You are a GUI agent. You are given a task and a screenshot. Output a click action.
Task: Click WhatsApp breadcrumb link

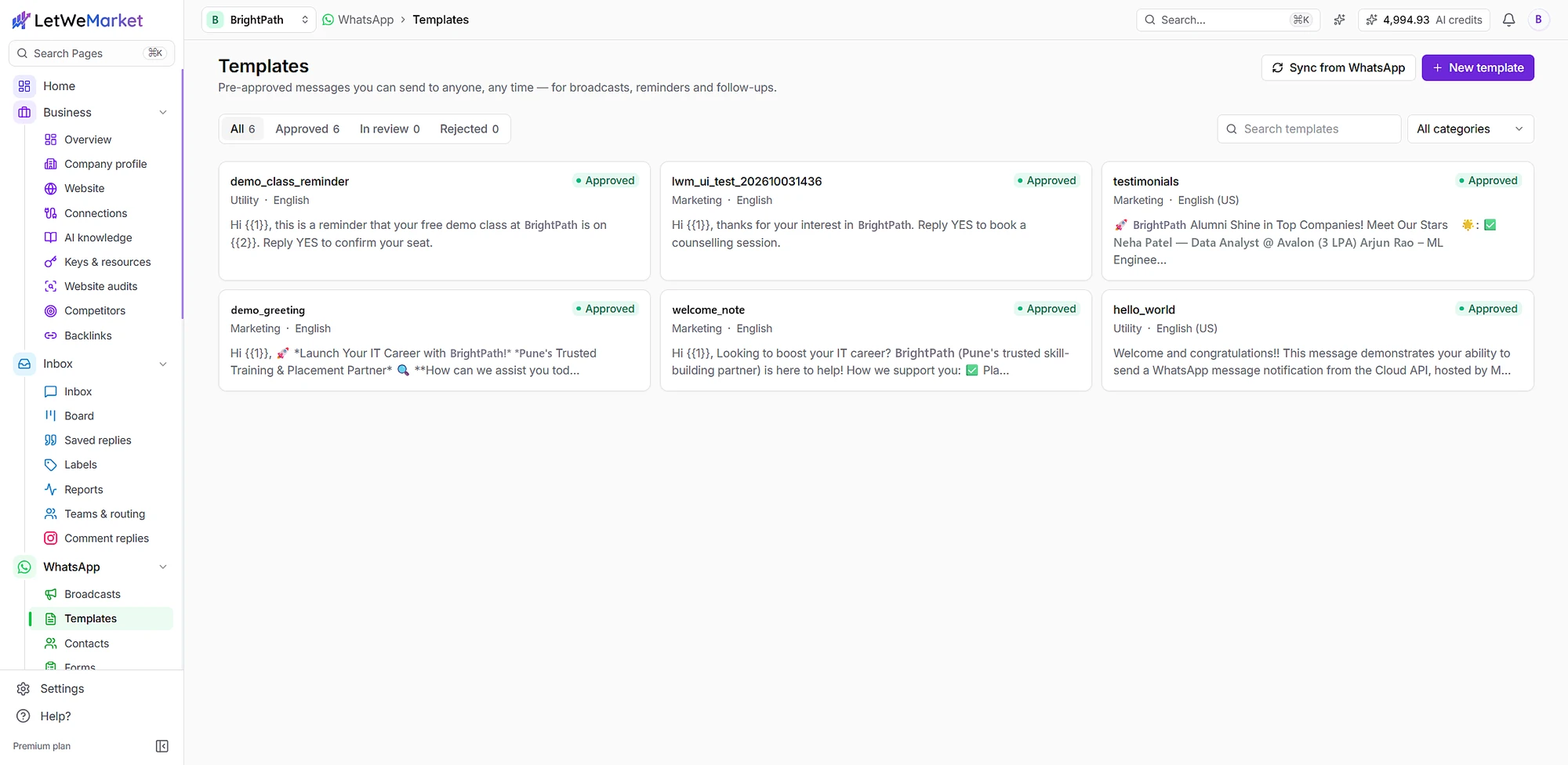point(358,20)
